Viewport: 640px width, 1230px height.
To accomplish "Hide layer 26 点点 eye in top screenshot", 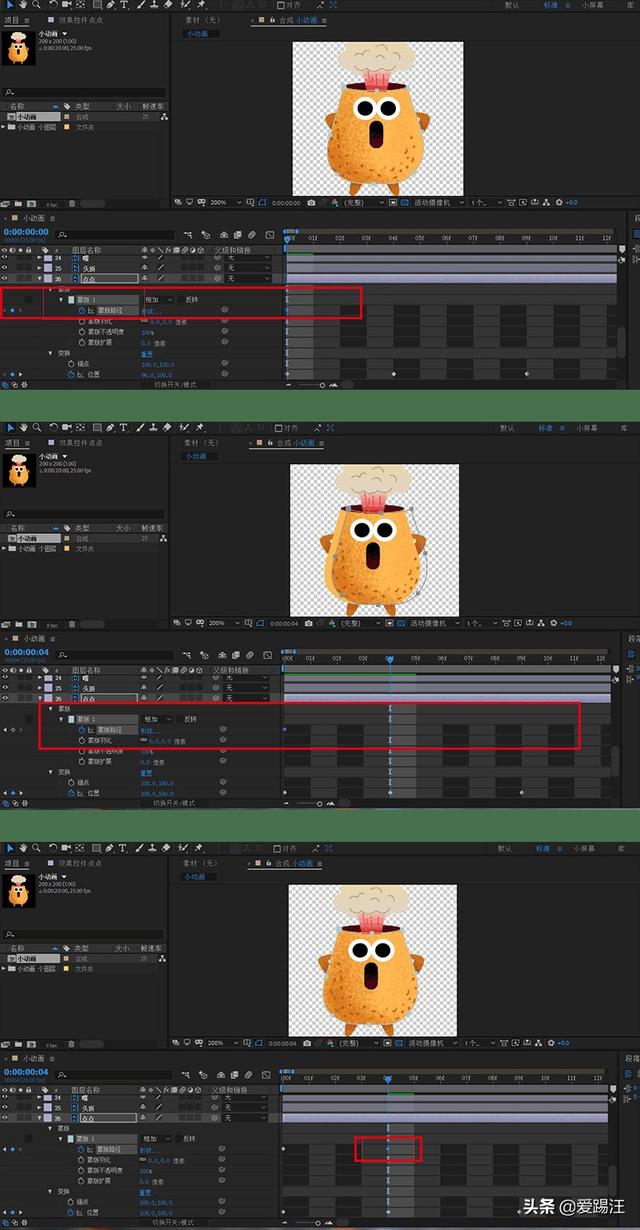I will tap(5, 278).
